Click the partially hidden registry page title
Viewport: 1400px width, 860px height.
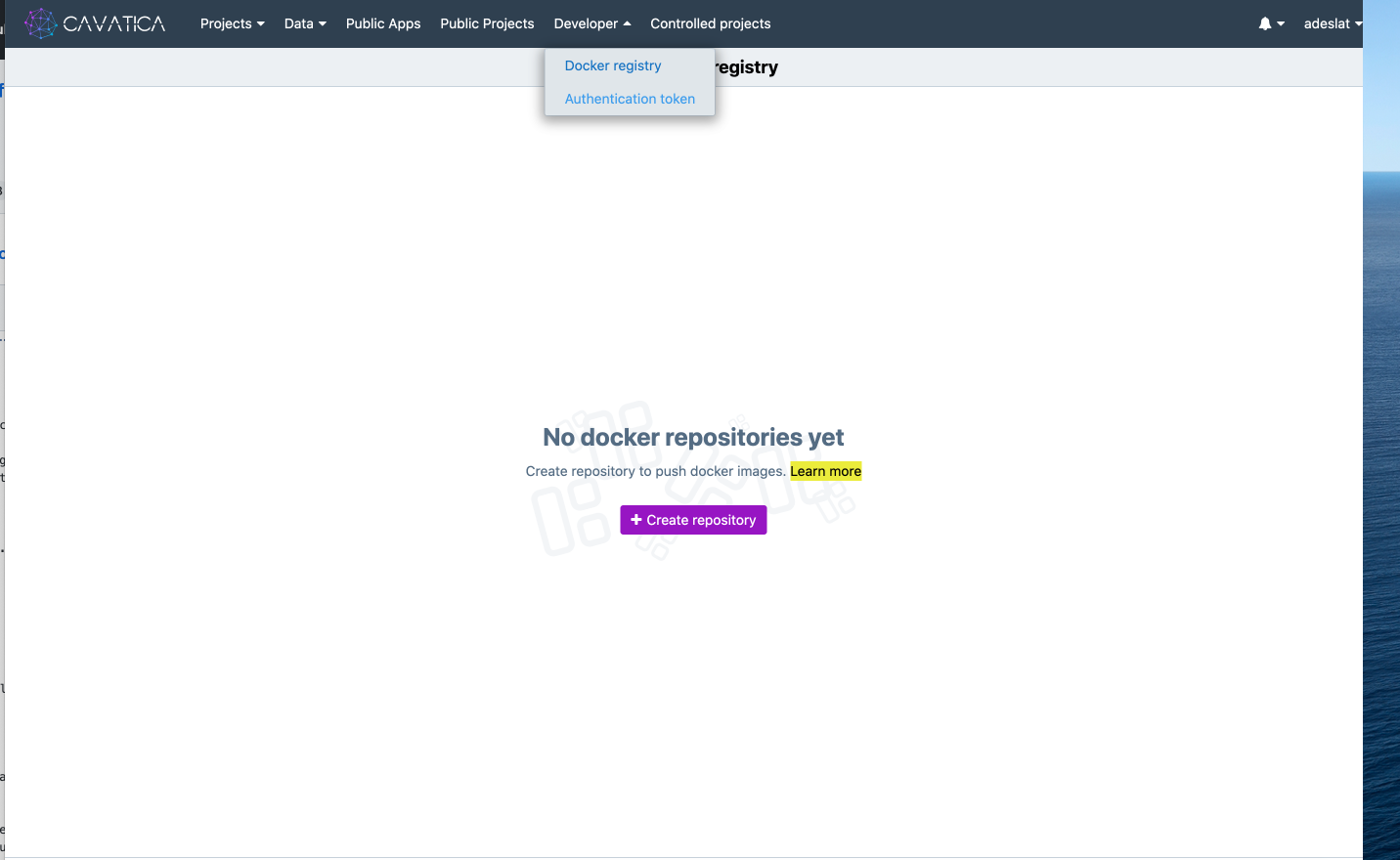click(747, 67)
